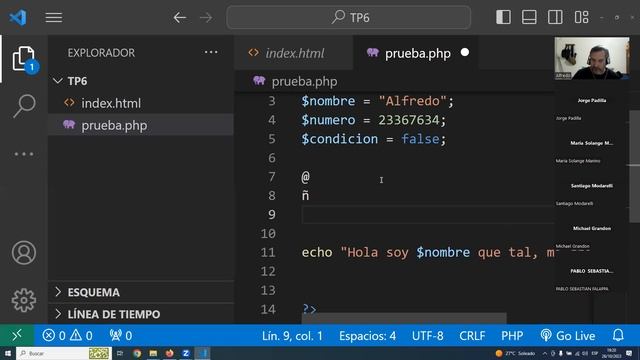
Task: Open the hamburger application menu
Action: (x=53, y=18)
